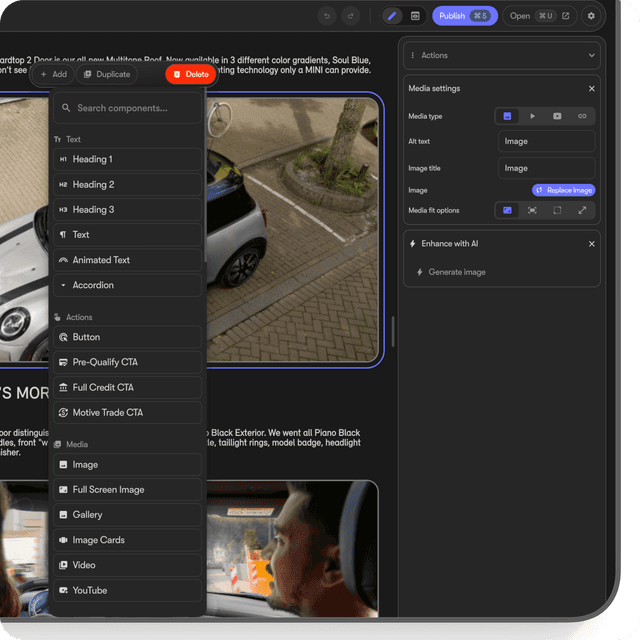The height and width of the screenshot is (640, 640).
Task: Edit the Image title field
Action: click(x=546, y=168)
